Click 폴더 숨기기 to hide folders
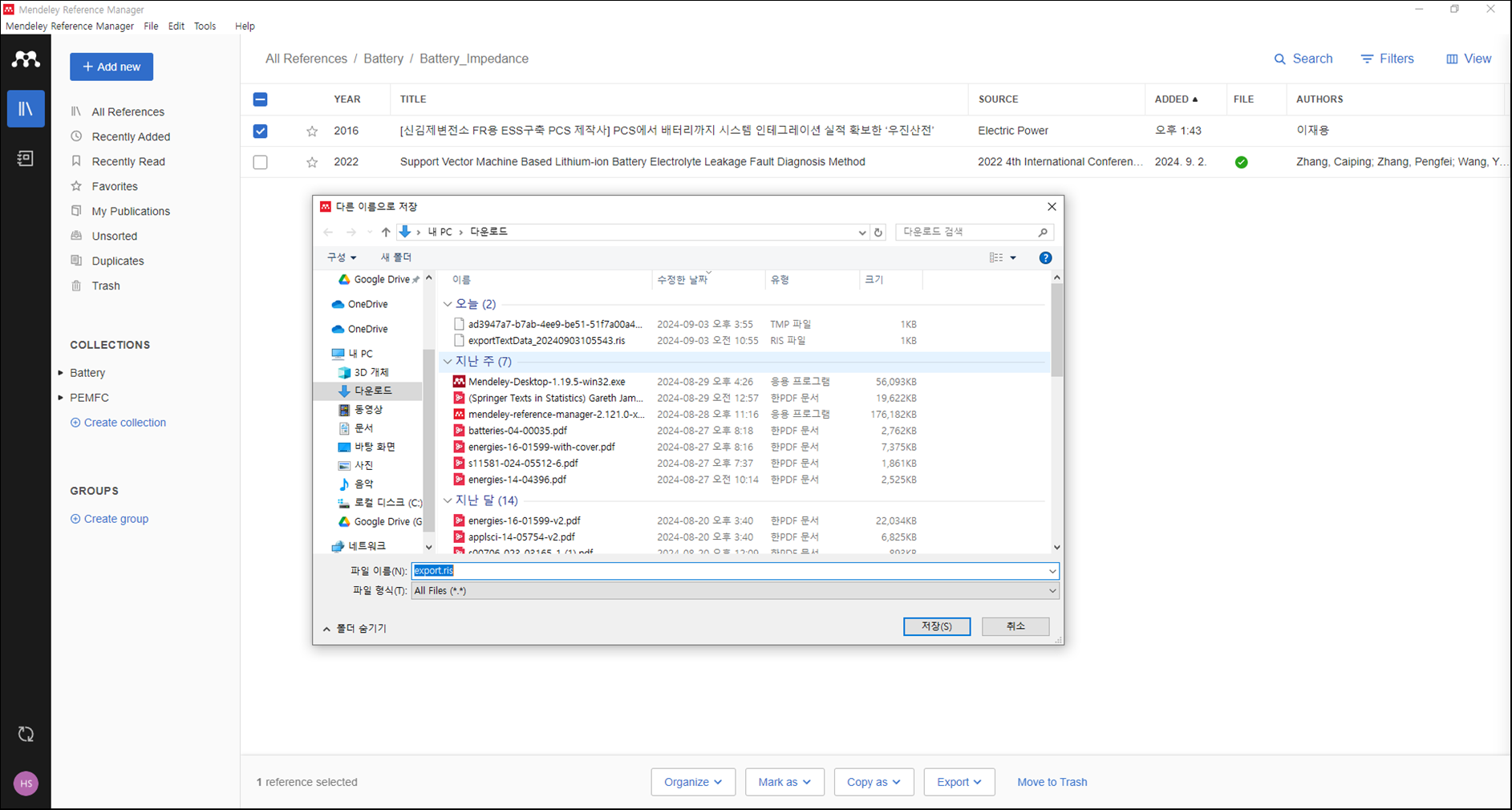The image size is (1512, 810). point(355,629)
